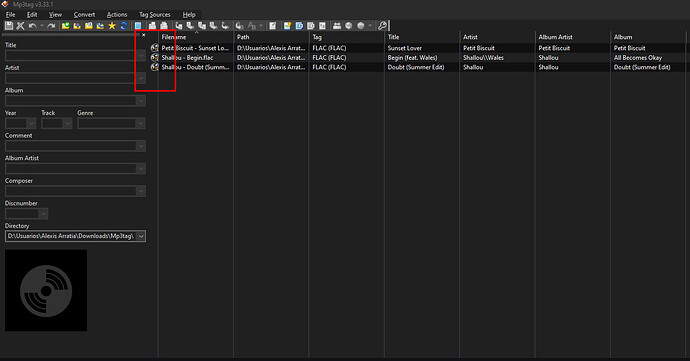Expand the Composer field dropdown
The height and width of the screenshot is (361, 690).
coord(141,191)
